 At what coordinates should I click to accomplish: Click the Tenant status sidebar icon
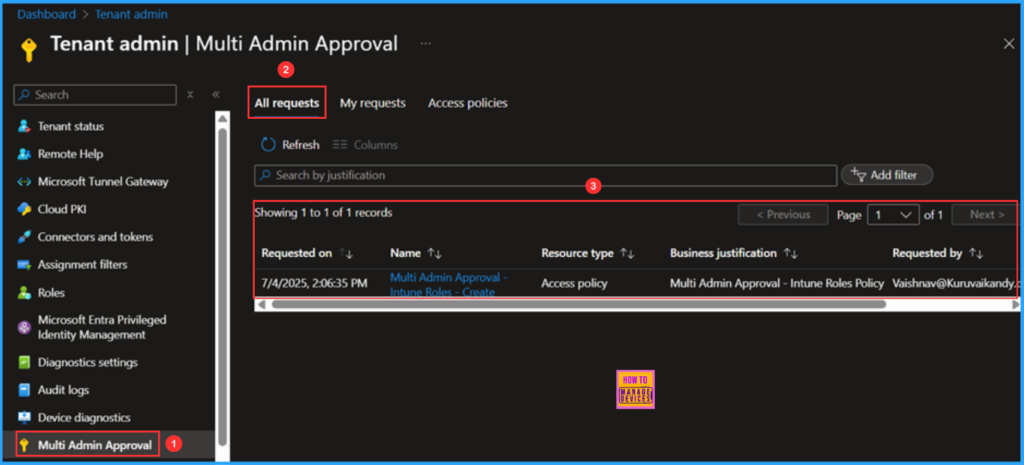(24, 126)
